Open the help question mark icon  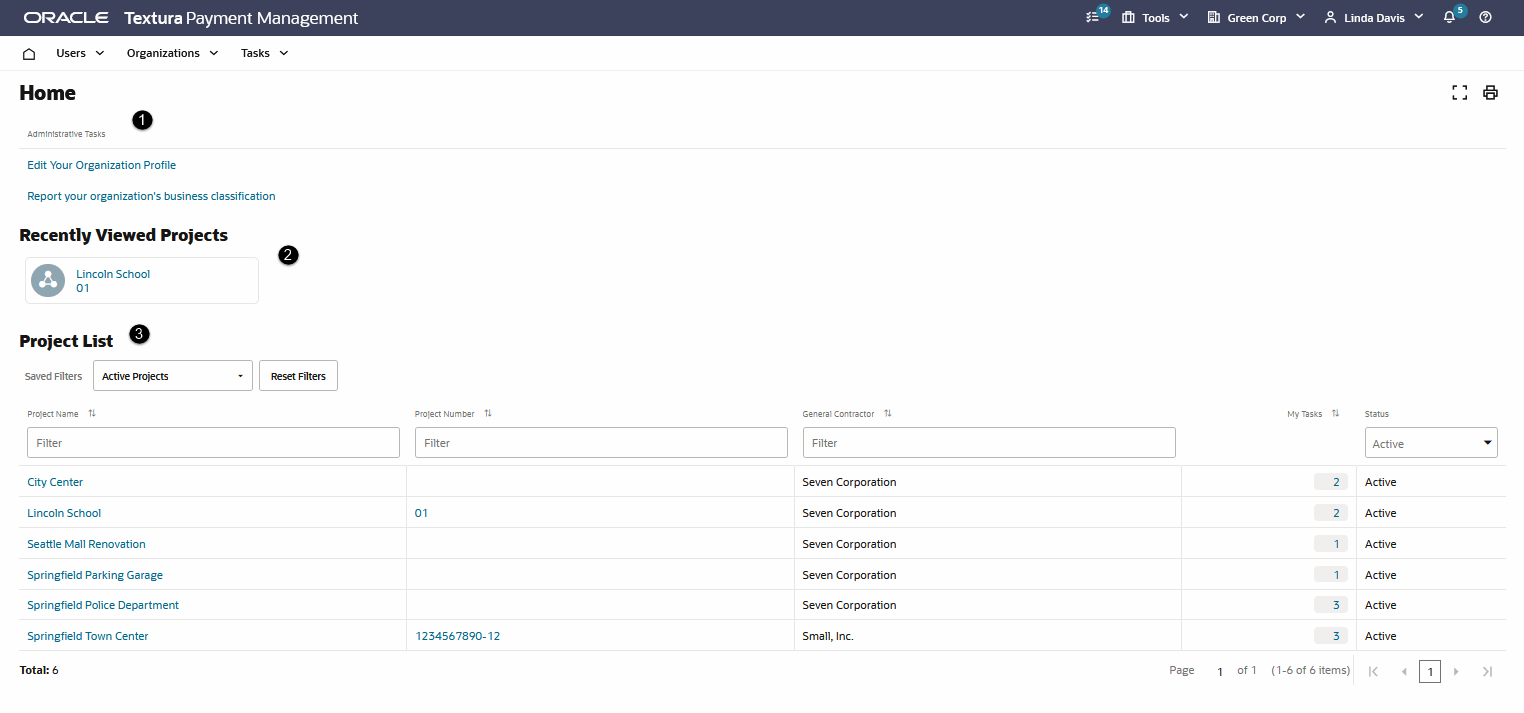[x=1485, y=18]
